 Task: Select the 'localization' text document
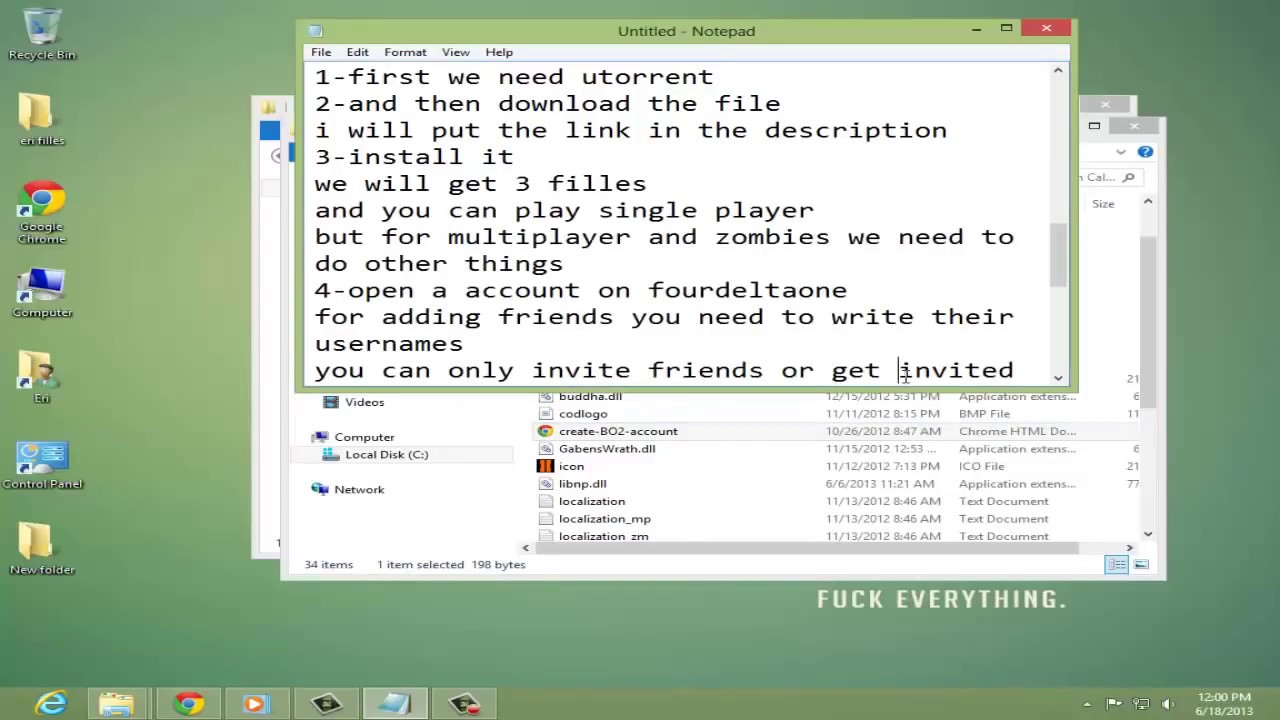[x=592, y=502]
